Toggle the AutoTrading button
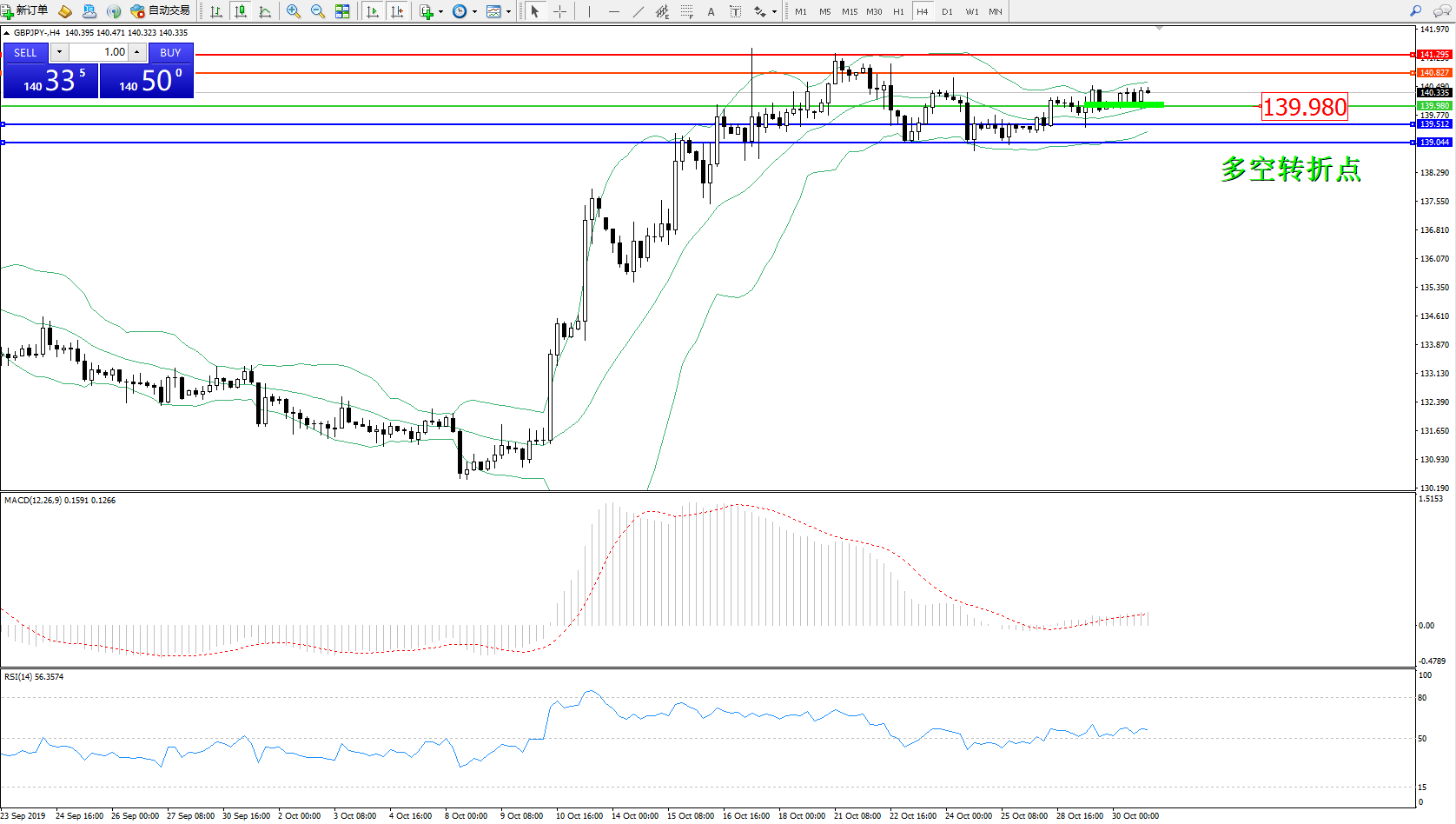1456x824 pixels. (x=161, y=11)
